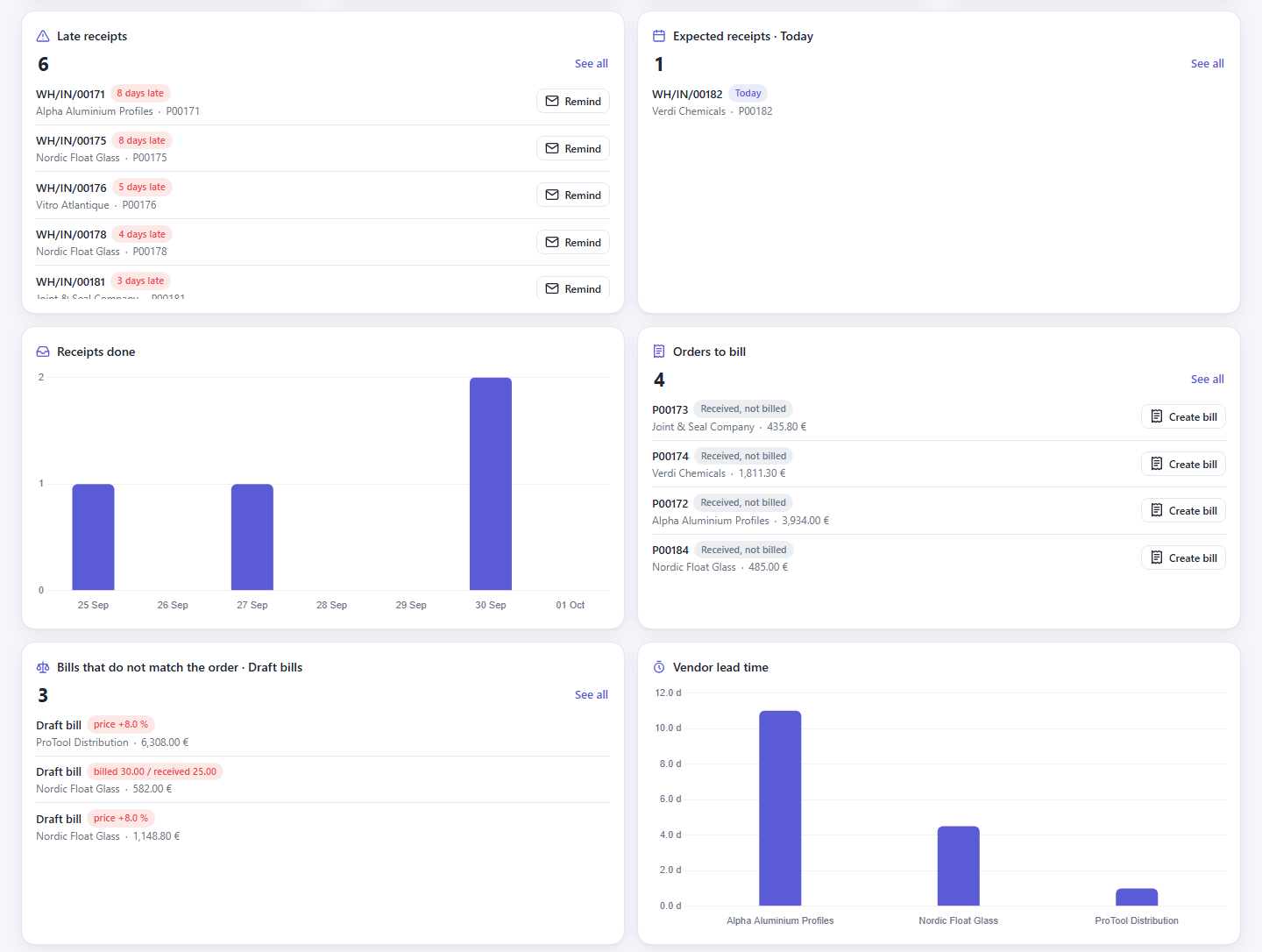Click the Expected receipts calendar icon
Screen dimensions: 1262x952
659,36
